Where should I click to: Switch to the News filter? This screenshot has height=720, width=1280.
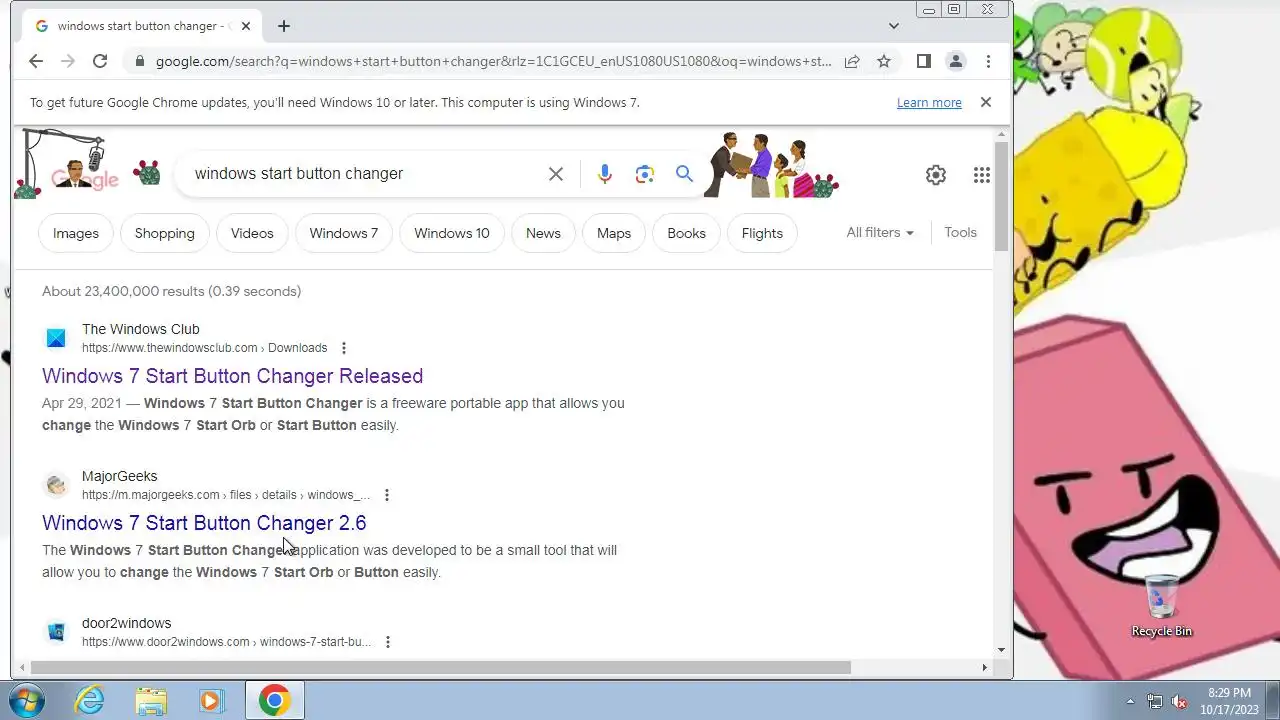(543, 233)
